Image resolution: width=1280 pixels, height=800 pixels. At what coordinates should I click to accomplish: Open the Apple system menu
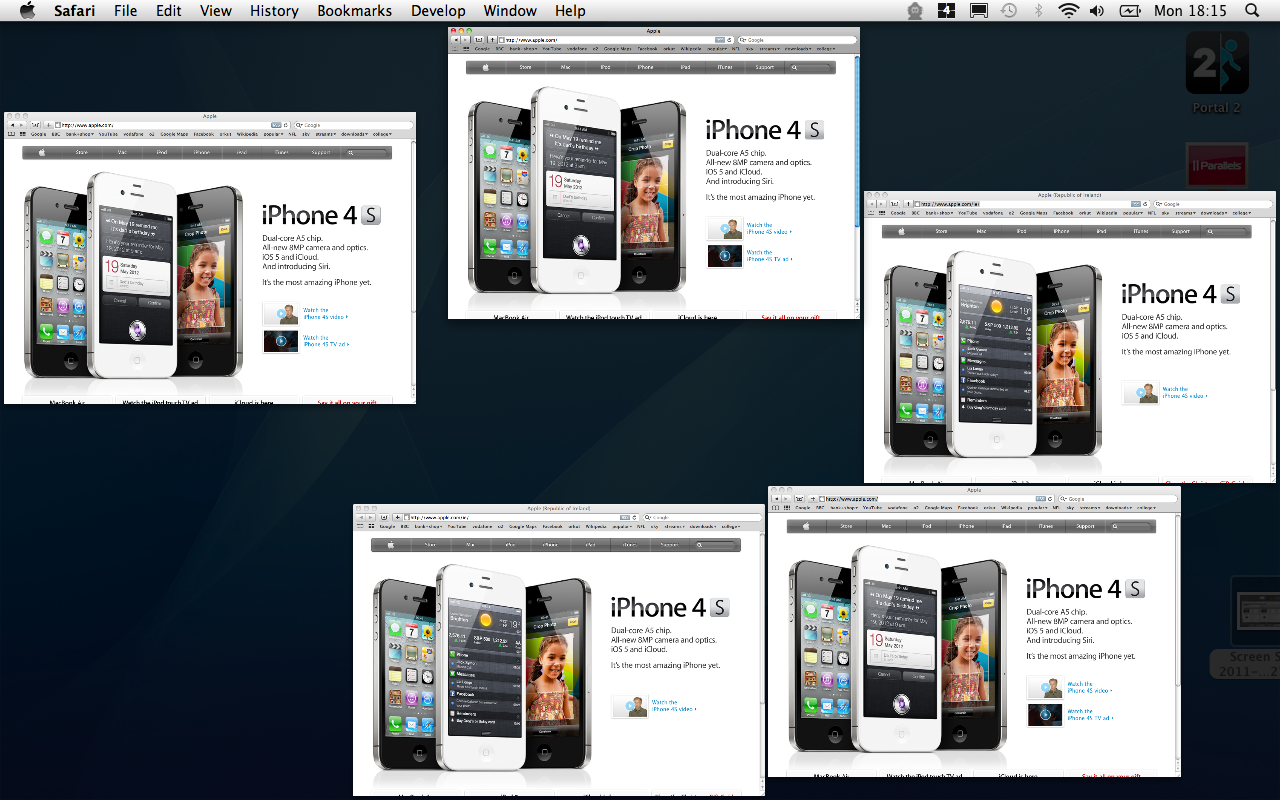(27, 10)
